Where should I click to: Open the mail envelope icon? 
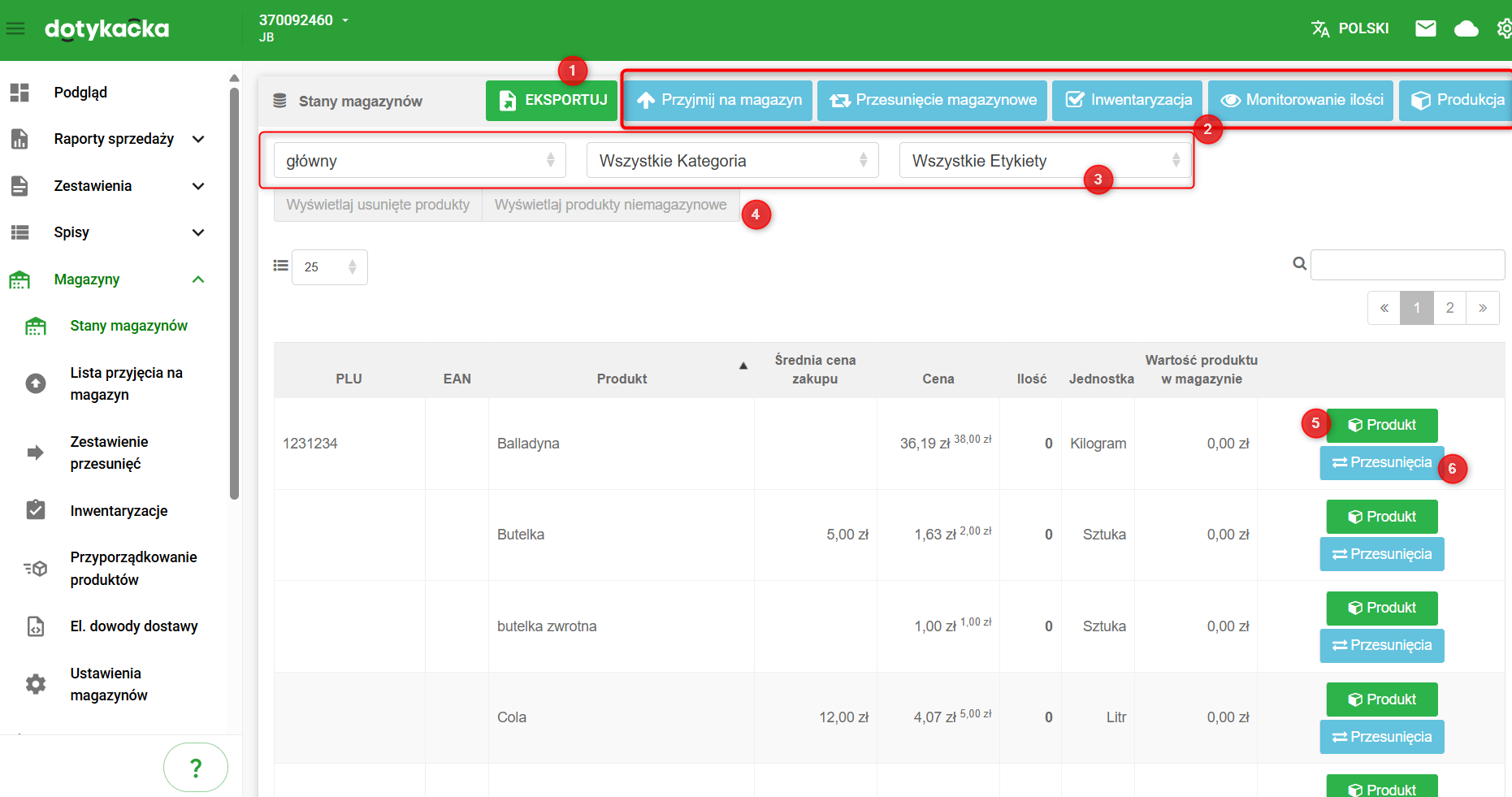pyautogui.click(x=1425, y=29)
